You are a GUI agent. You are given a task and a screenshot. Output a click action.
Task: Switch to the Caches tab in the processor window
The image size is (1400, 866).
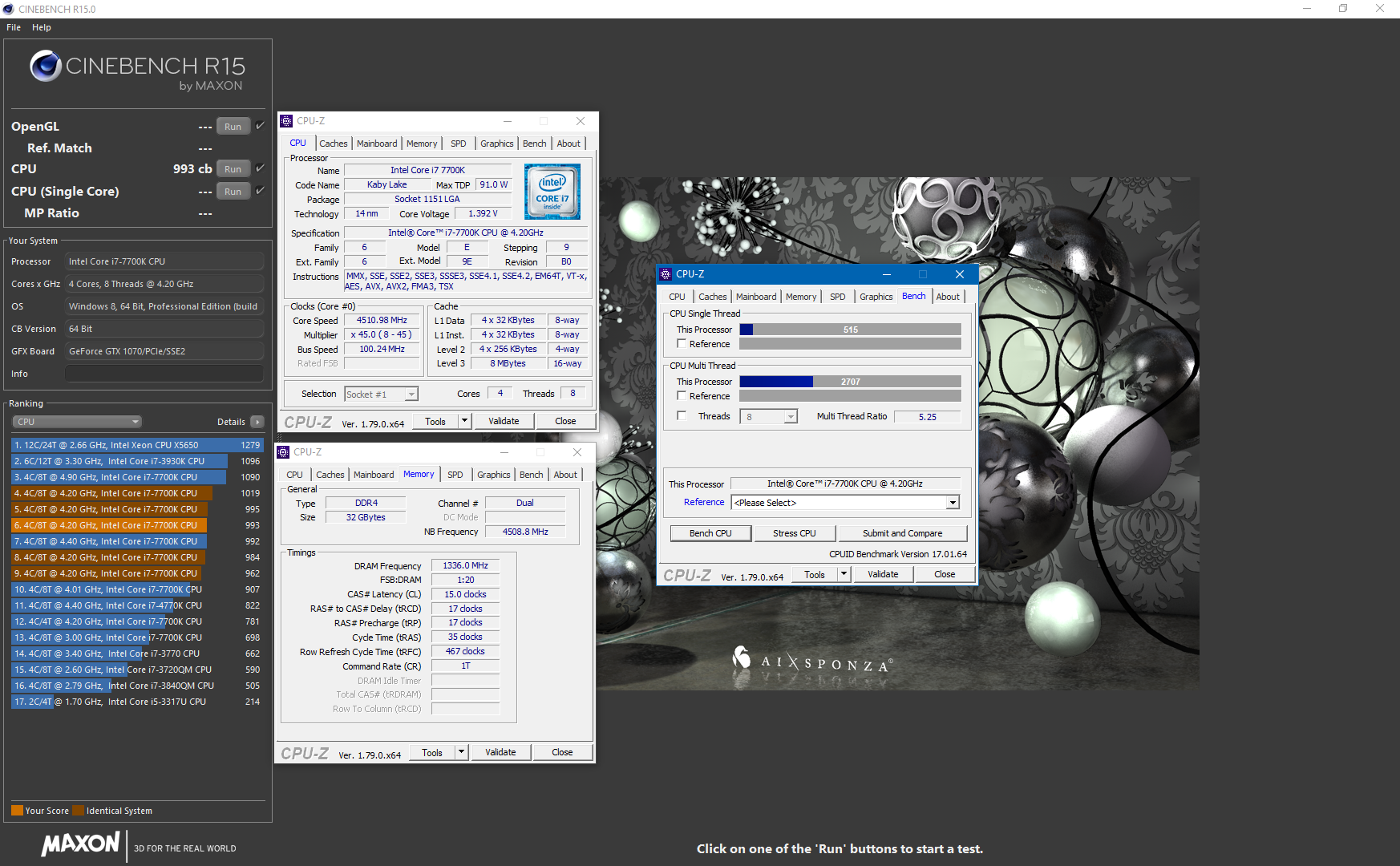334,144
